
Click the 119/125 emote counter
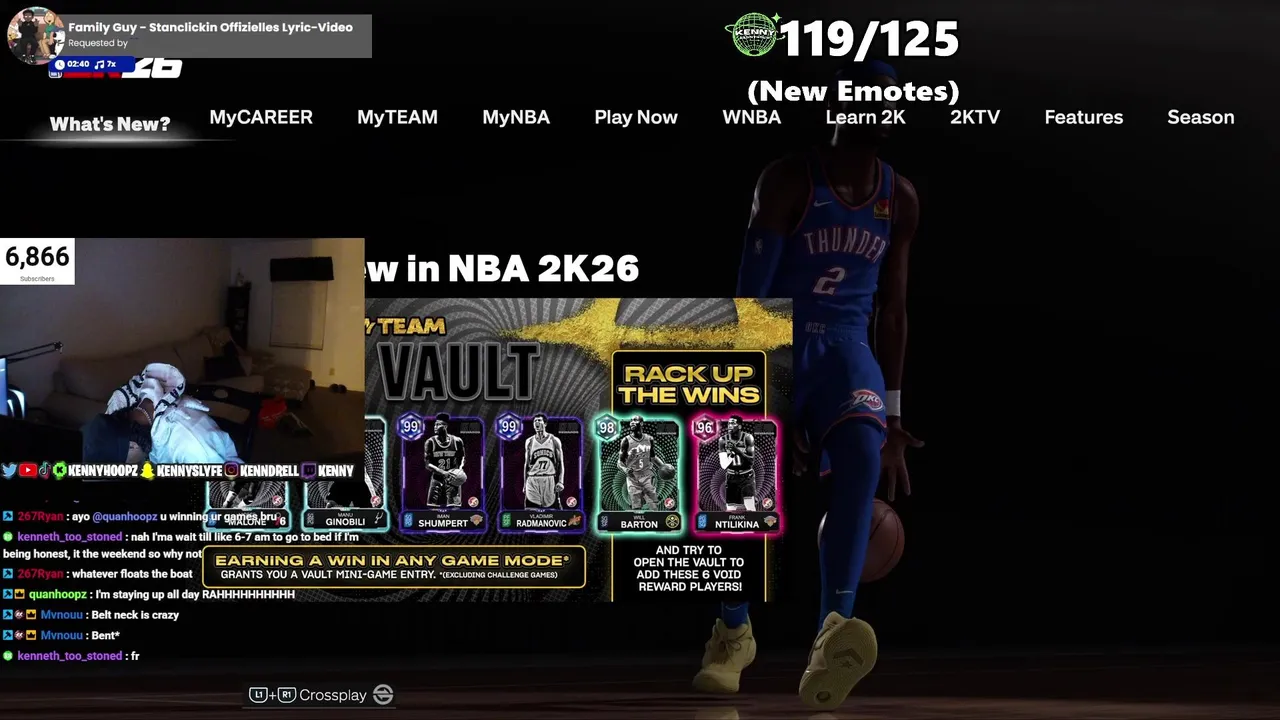point(869,40)
